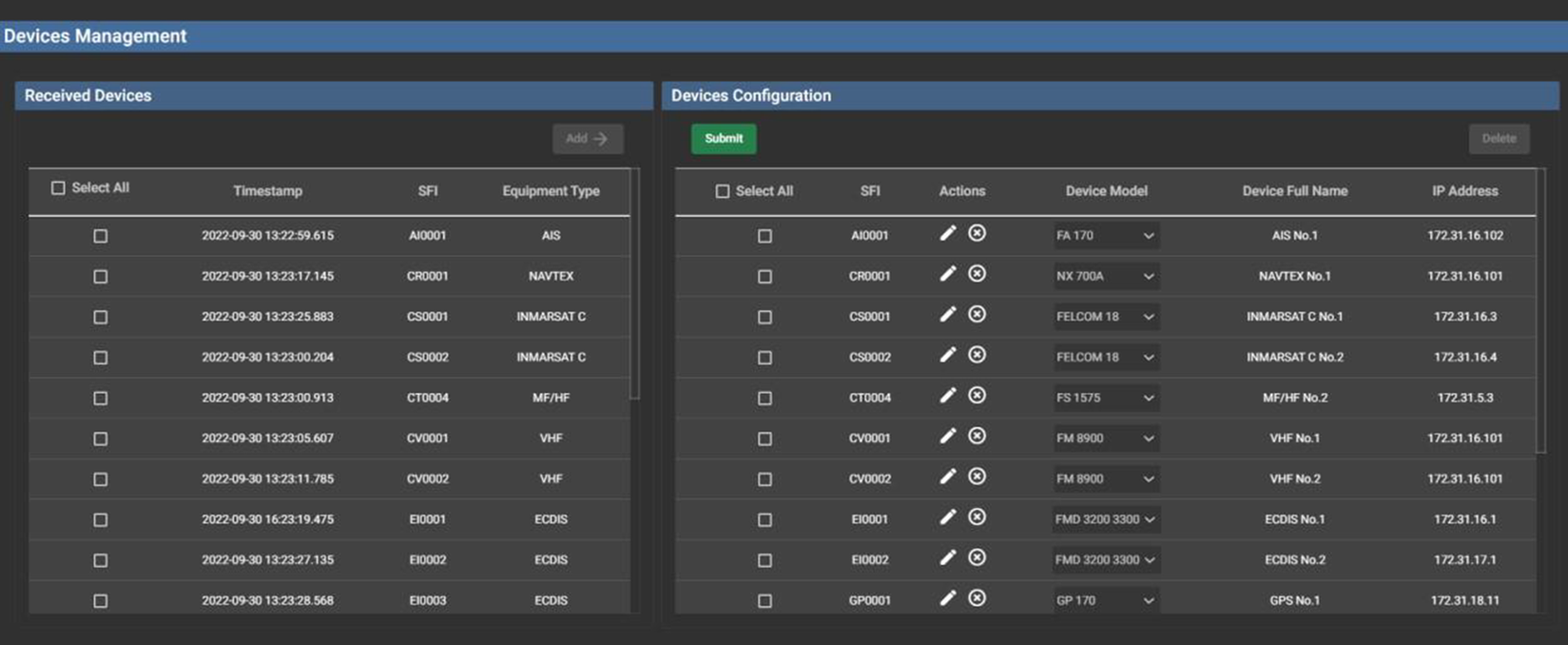Edit the EI0002 device configuration
This screenshot has width=1568, height=645.
coord(947,557)
